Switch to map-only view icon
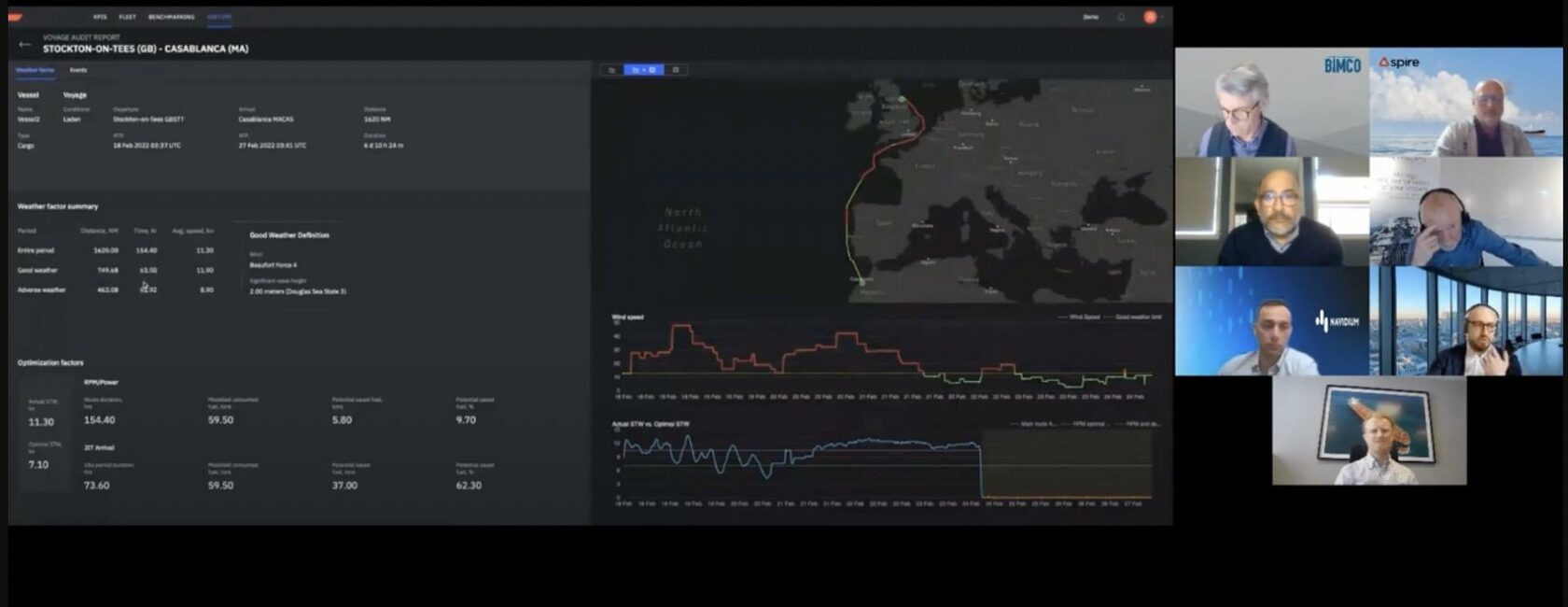Image resolution: width=1568 pixels, height=607 pixels. 676,70
